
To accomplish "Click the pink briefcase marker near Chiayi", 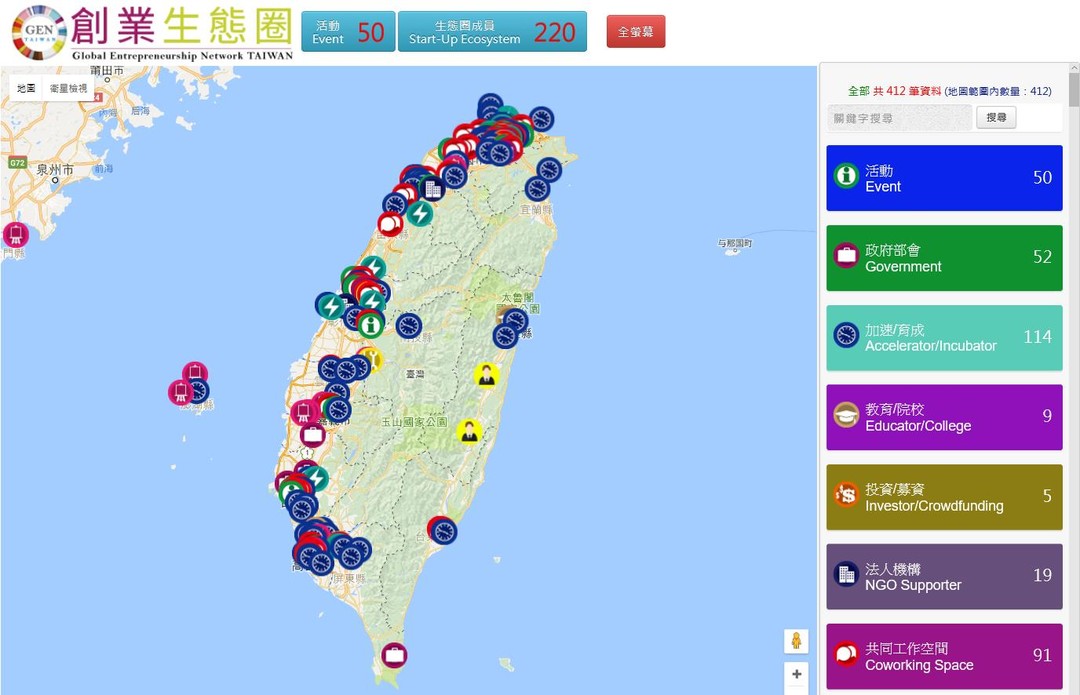I will click(313, 435).
